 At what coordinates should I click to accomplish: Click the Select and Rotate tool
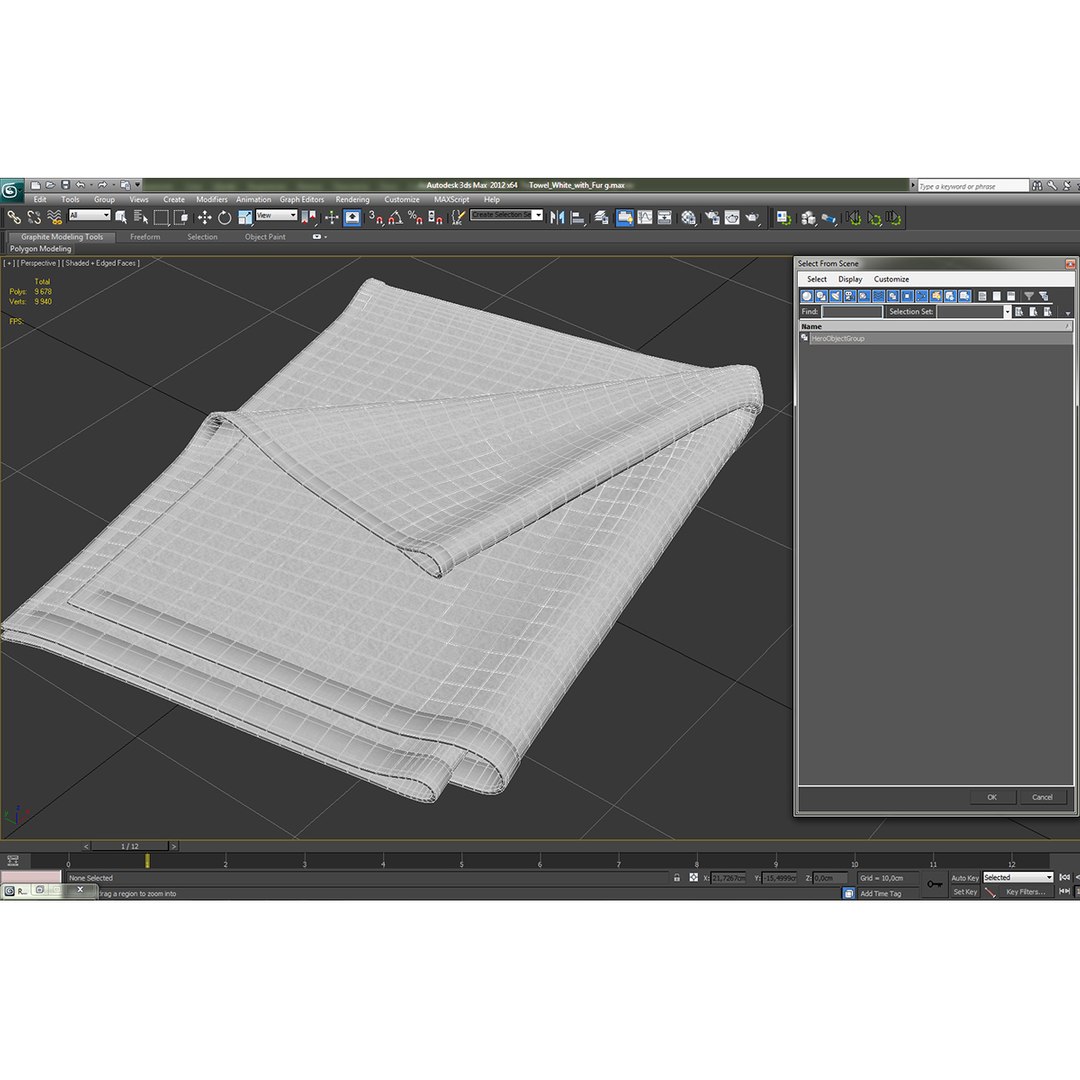click(225, 218)
